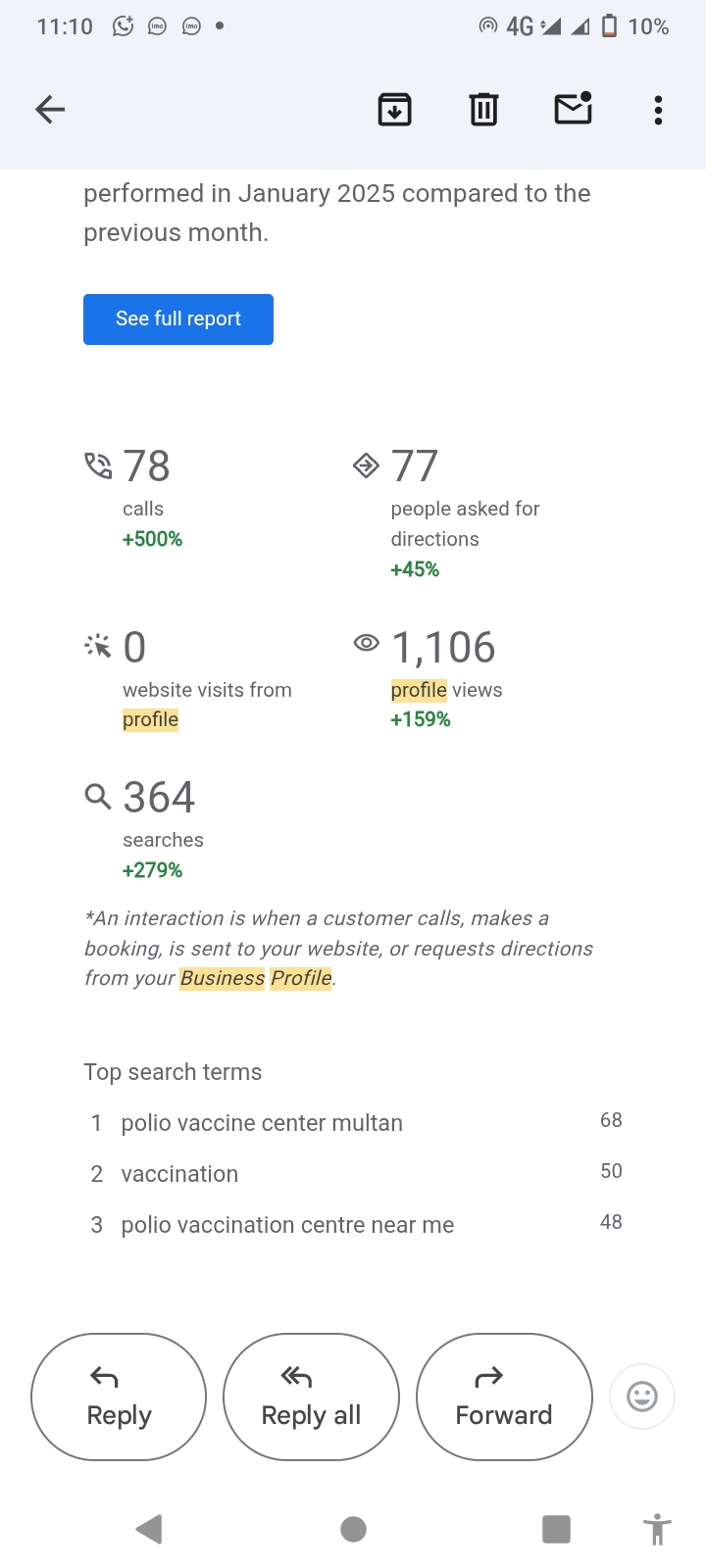Reply to this email
This screenshot has width=706, height=1568.
coord(119,1396)
